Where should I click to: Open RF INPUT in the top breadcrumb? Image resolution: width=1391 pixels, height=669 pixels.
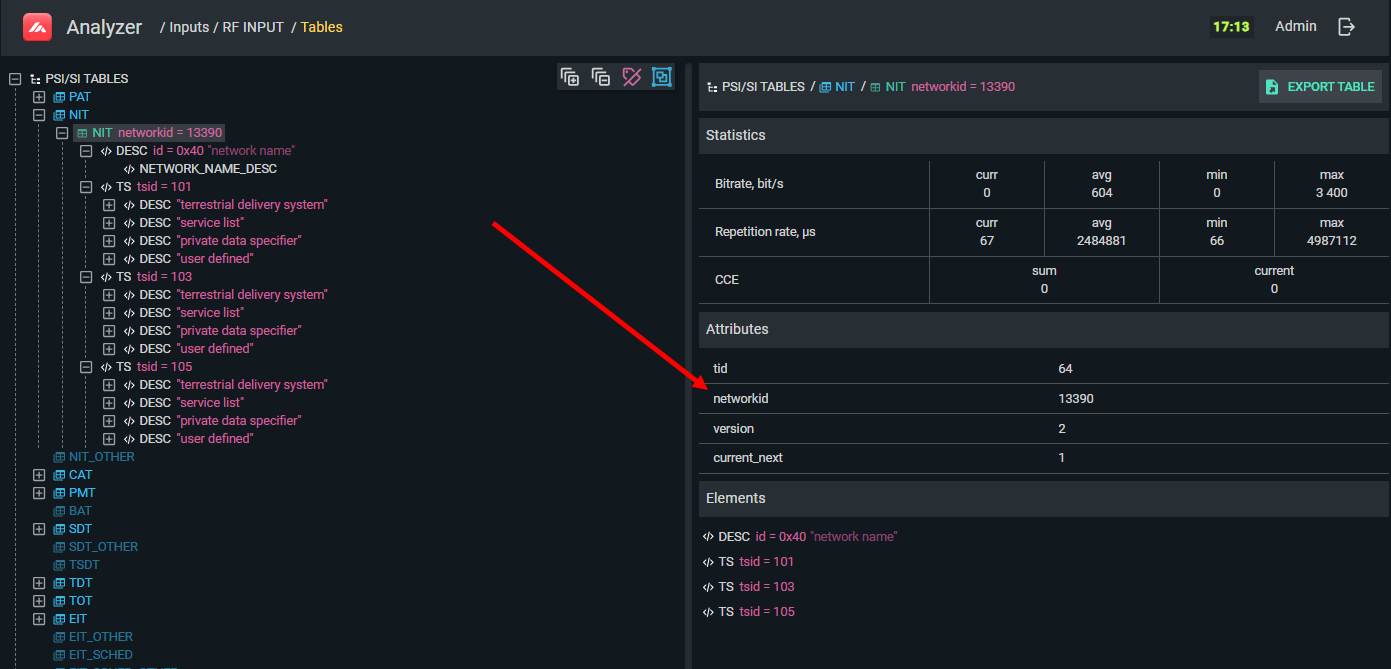click(x=254, y=27)
